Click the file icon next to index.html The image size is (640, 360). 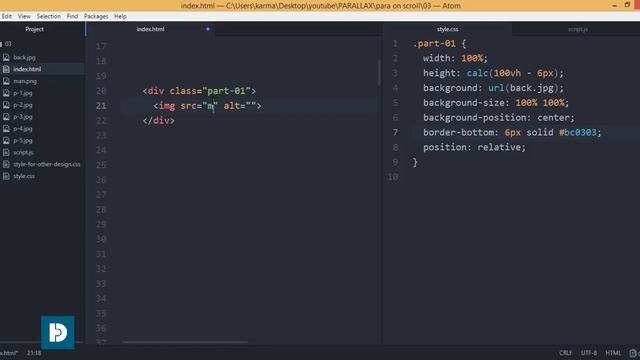[x=6, y=69]
